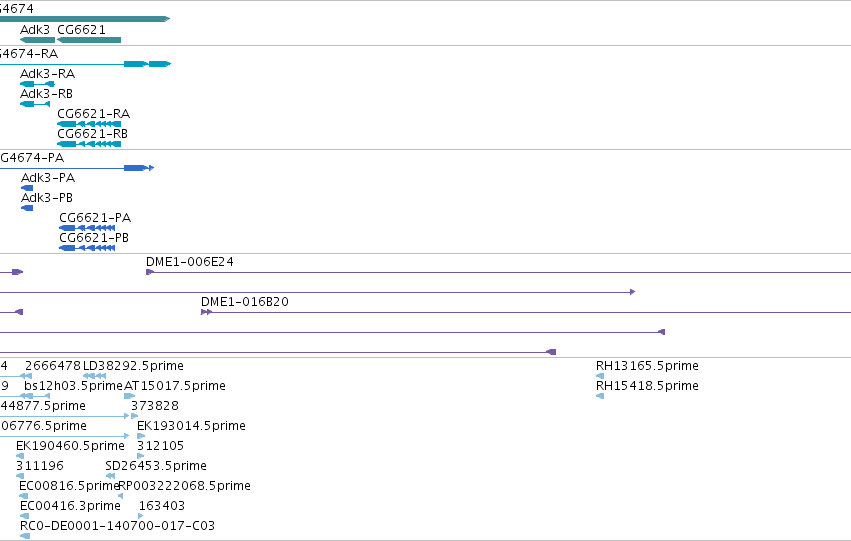Click the Adk3 gene label
This screenshot has width=851, height=541.
click(35, 29)
